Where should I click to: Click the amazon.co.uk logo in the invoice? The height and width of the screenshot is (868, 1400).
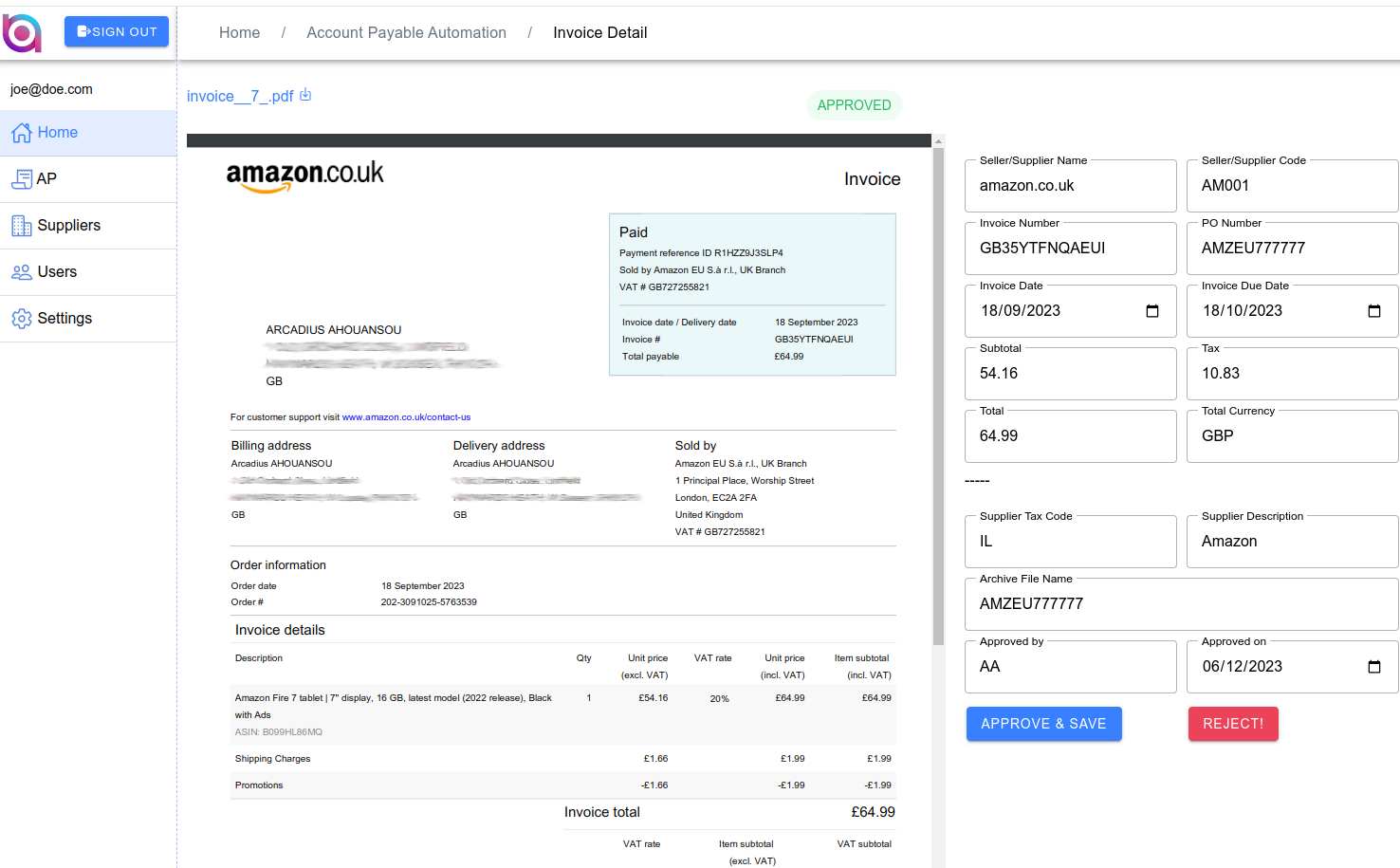[x=305, y=175]
